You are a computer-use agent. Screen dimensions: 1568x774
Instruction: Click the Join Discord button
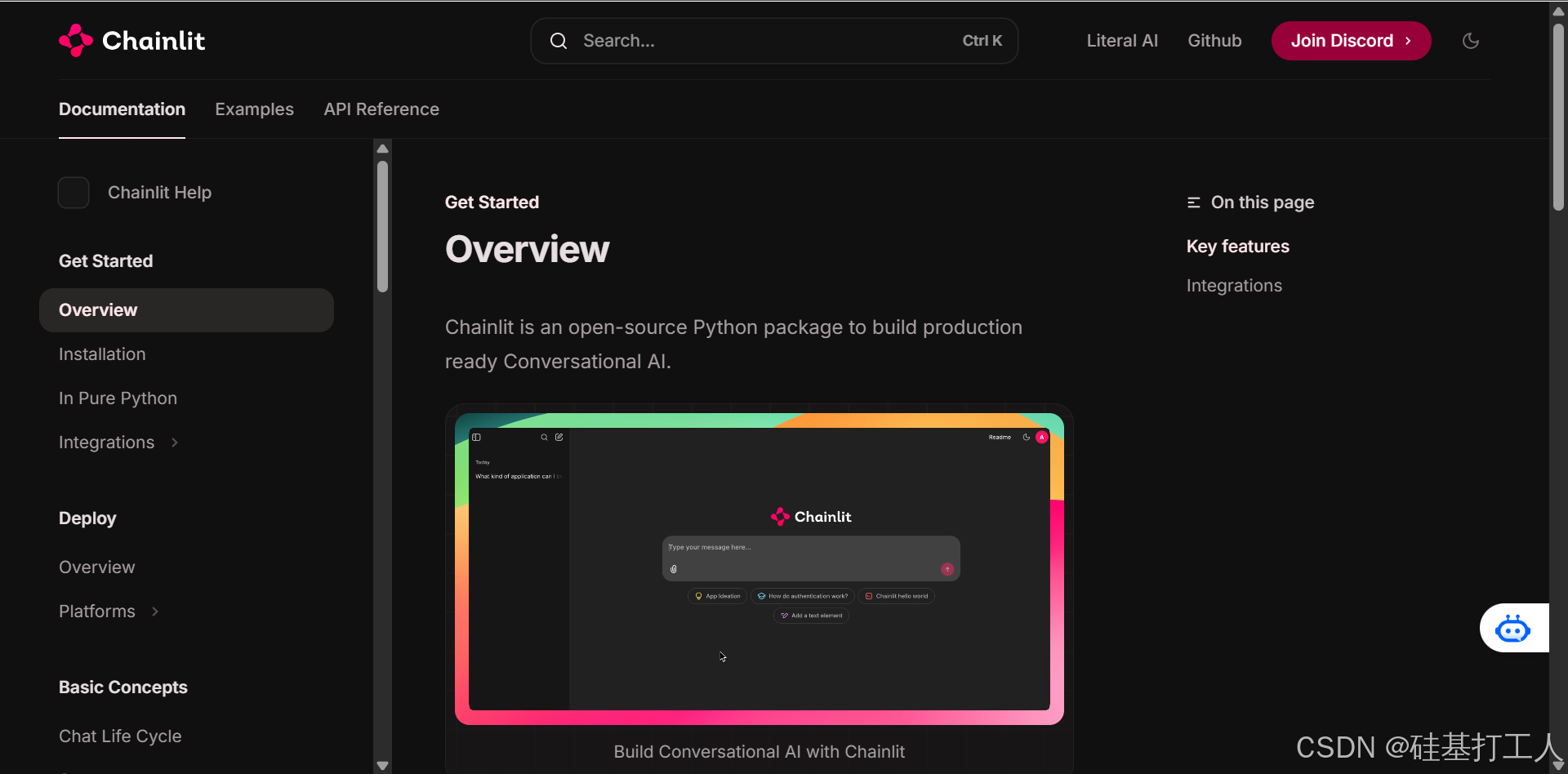1351,41
